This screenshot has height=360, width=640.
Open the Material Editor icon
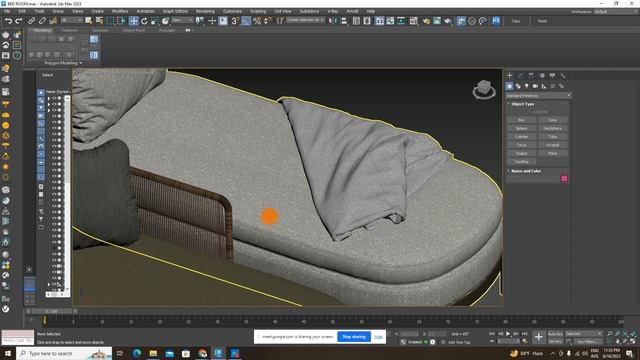[x=413, y=21]
